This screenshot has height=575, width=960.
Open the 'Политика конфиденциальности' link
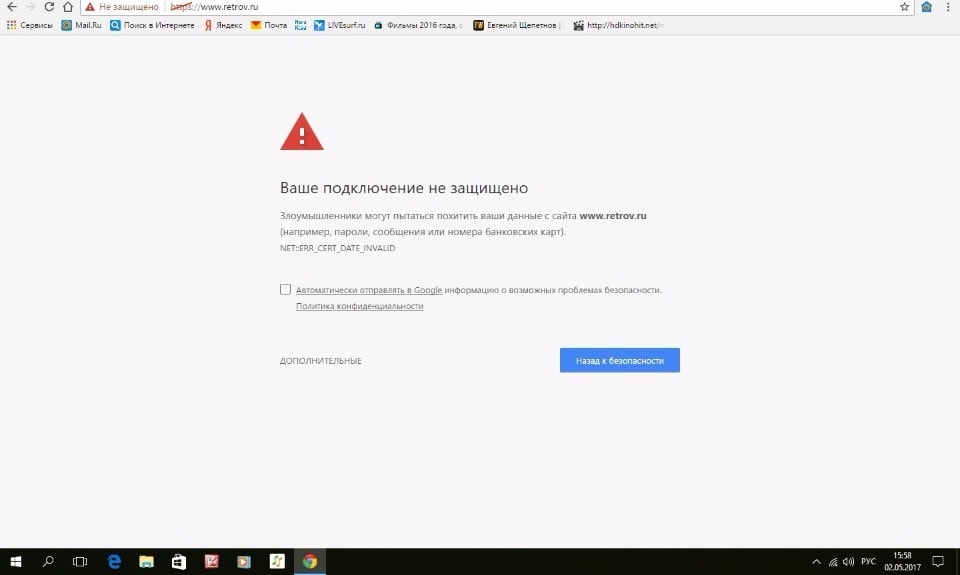359,306
